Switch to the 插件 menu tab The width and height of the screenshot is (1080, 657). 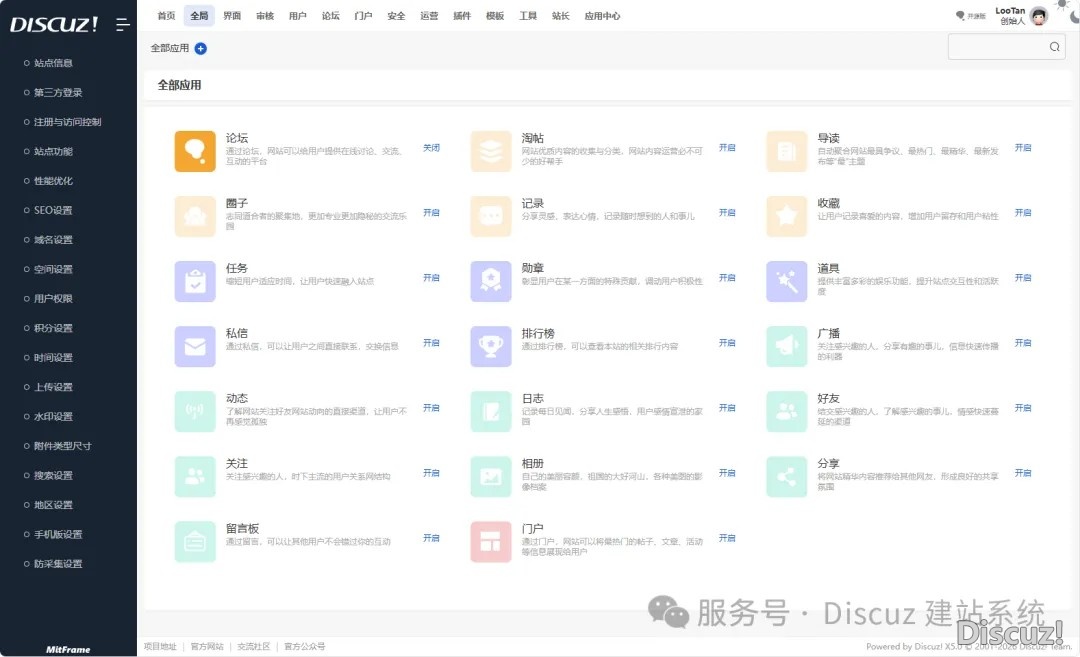click(x=461, y=16)
